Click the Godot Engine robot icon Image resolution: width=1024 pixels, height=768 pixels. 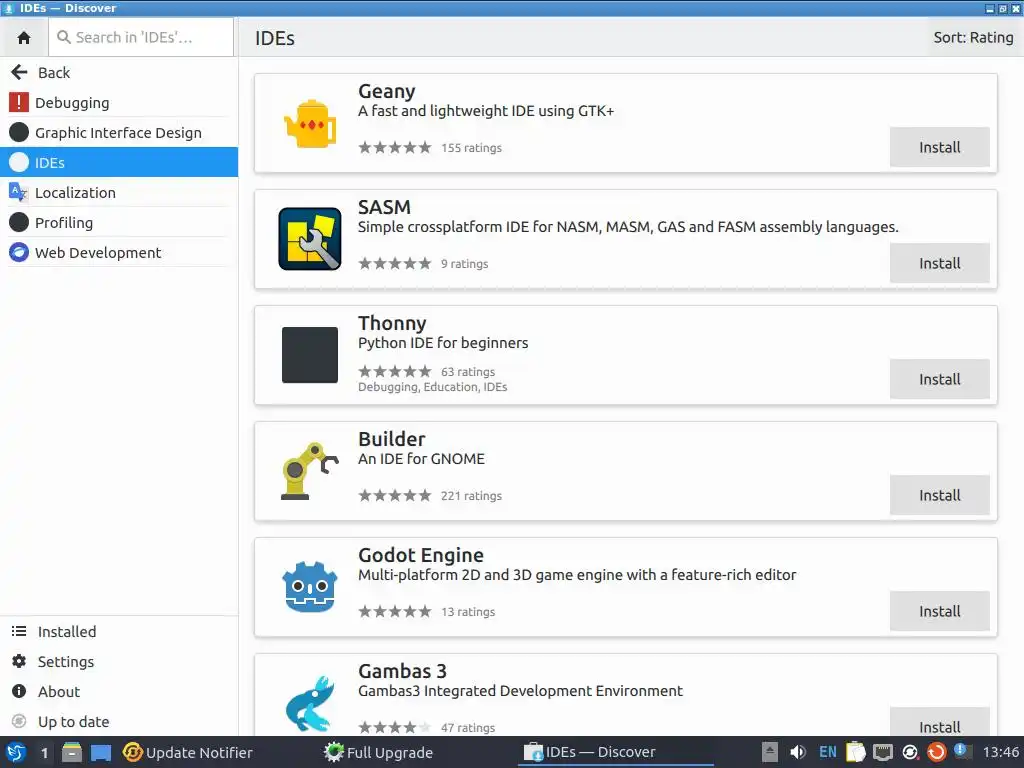tap(310, 586)
